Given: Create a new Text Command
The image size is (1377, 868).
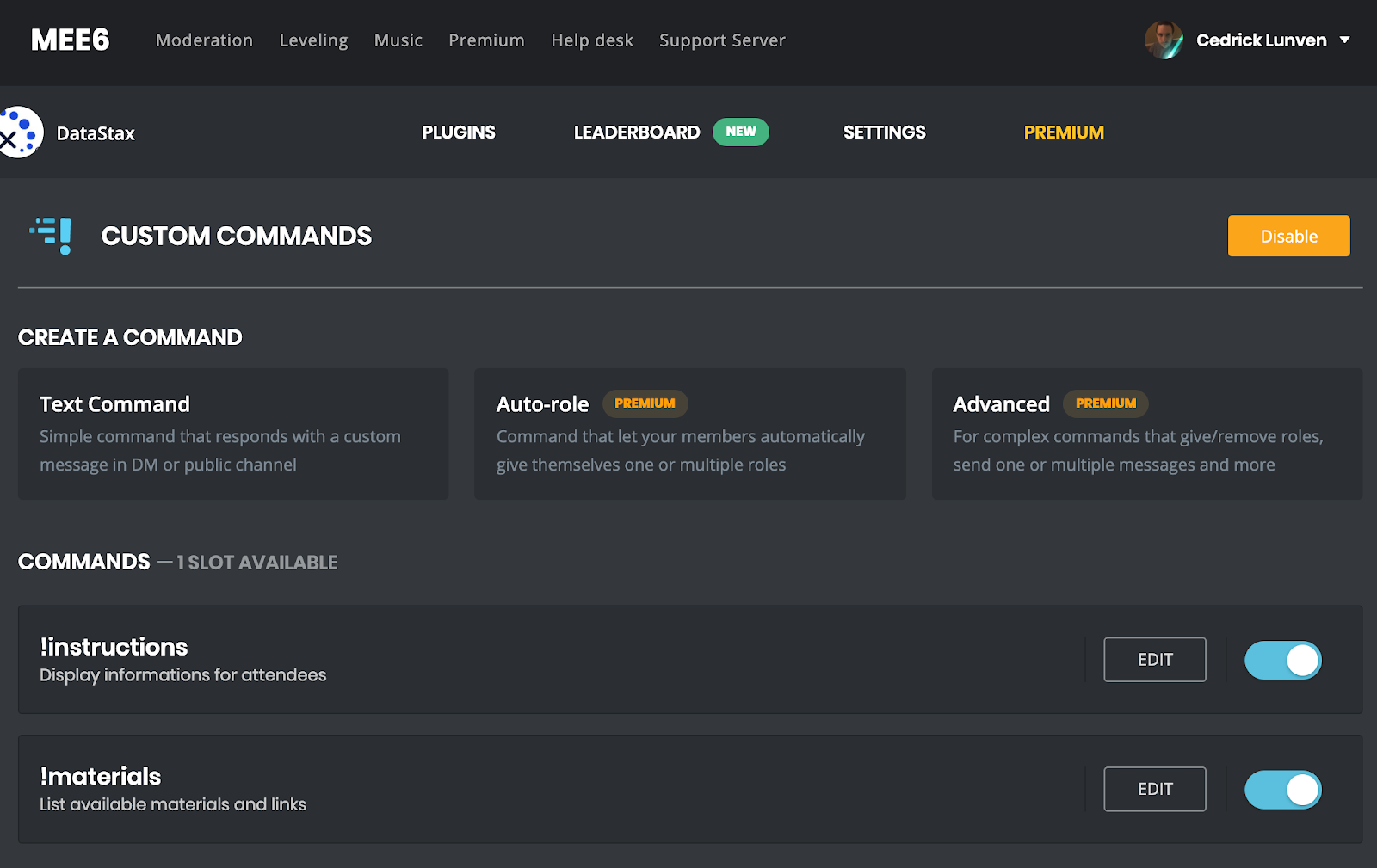Looking at the screenshot, I should click(x=233, y=434).
